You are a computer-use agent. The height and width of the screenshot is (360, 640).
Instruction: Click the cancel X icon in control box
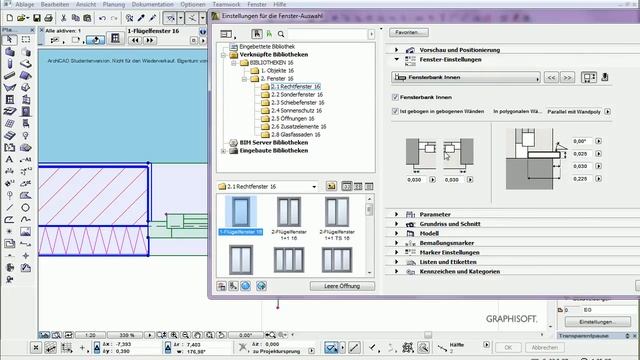[36, 348]
